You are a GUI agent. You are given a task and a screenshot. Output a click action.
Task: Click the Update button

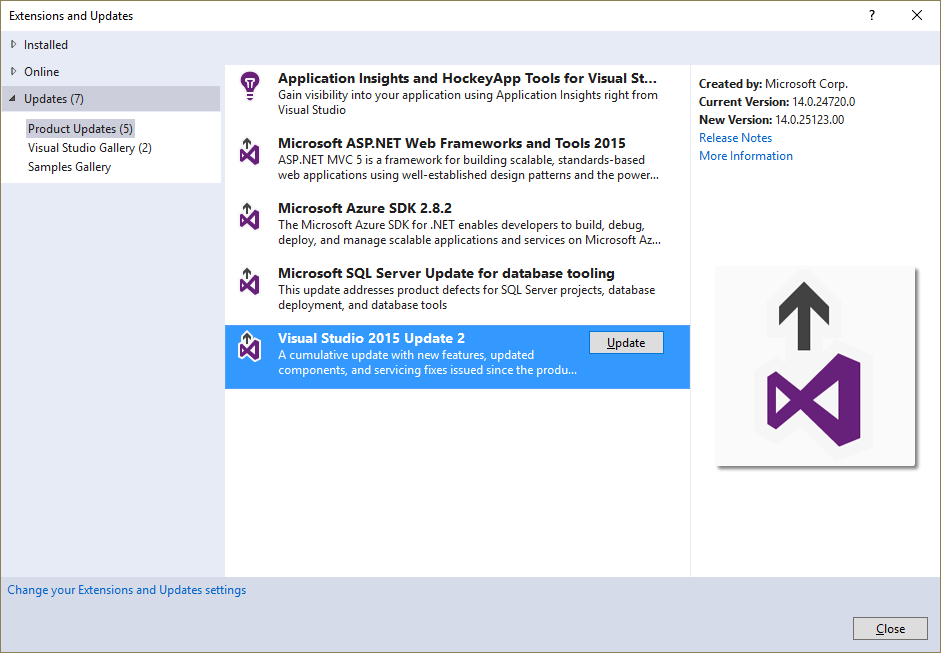[626, 342]
